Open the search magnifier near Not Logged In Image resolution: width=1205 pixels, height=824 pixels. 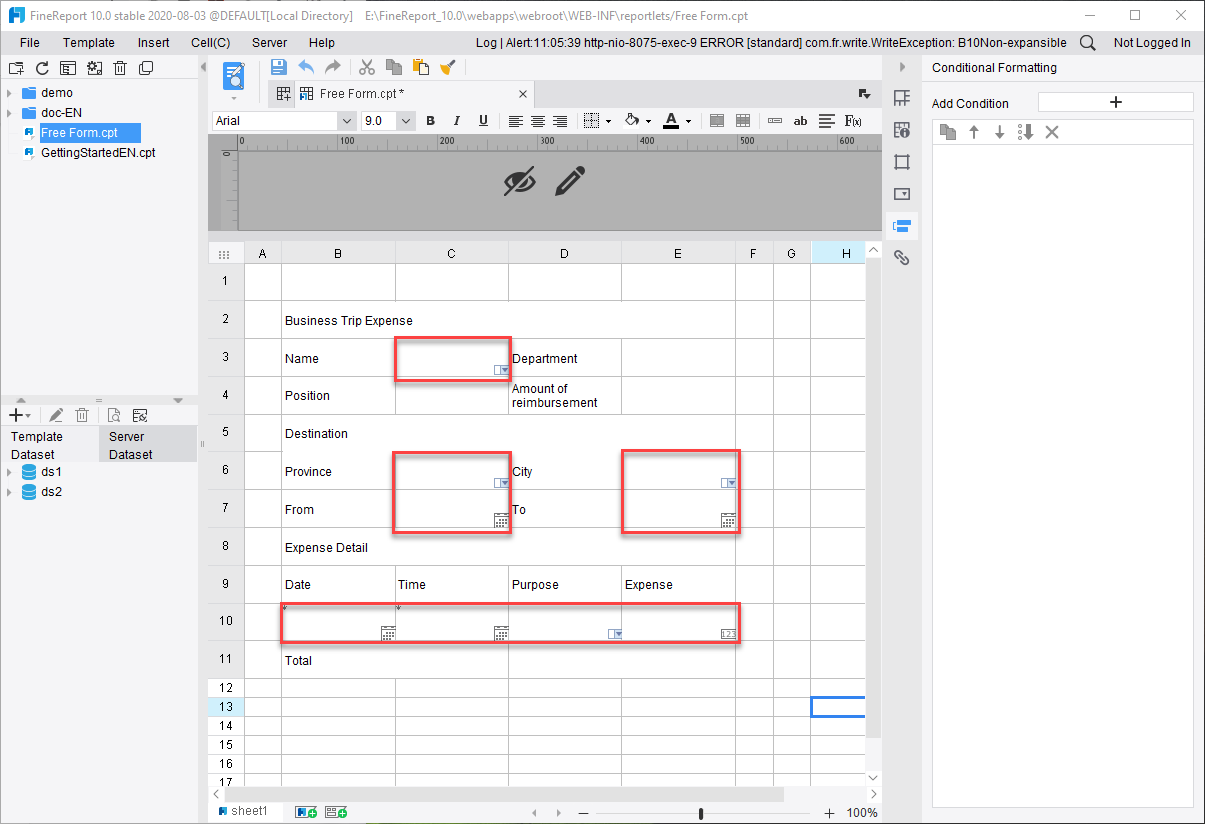1087,43
